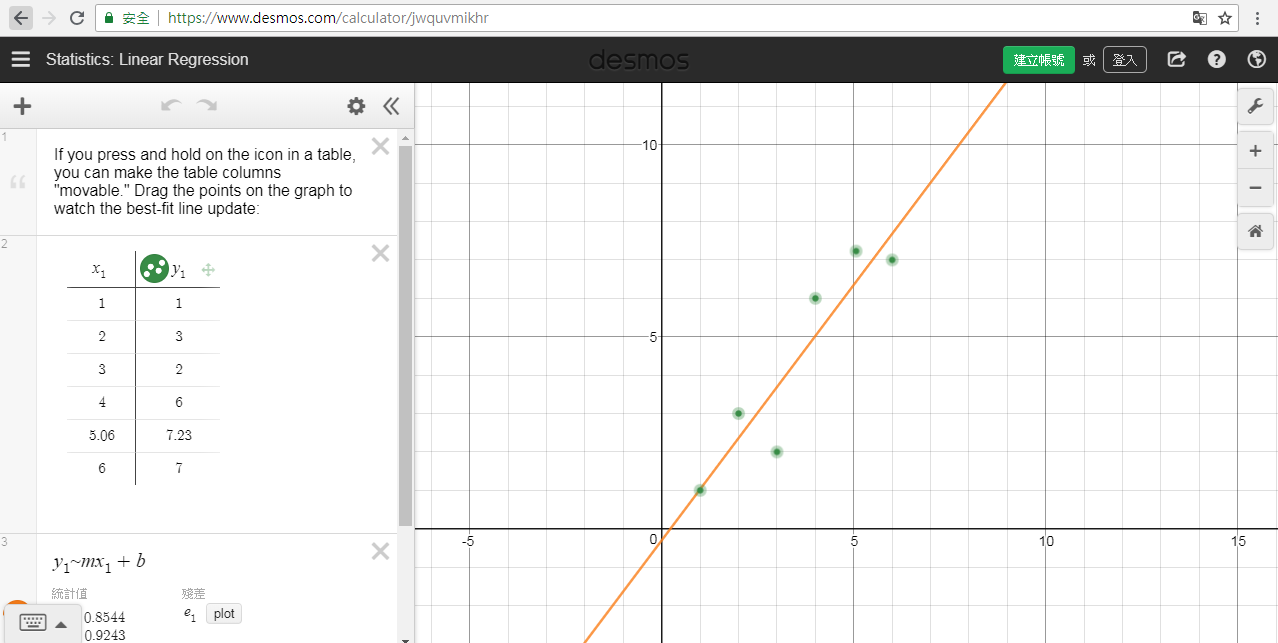Select the table cell with 7.23

(179, 436)
